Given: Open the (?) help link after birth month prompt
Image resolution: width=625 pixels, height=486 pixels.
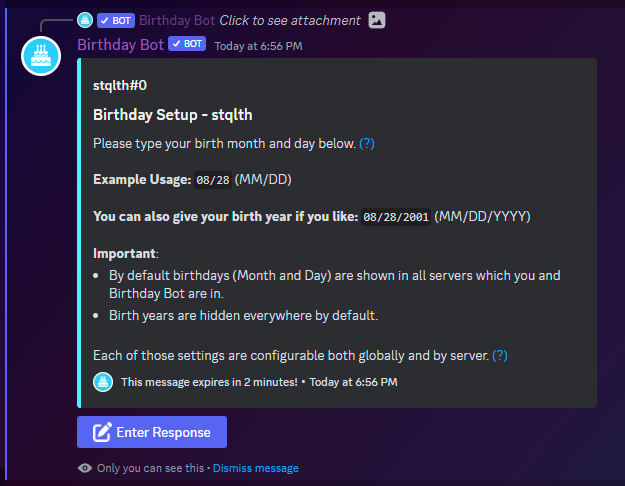Looking at the screenshot, I should coord(367,143).
